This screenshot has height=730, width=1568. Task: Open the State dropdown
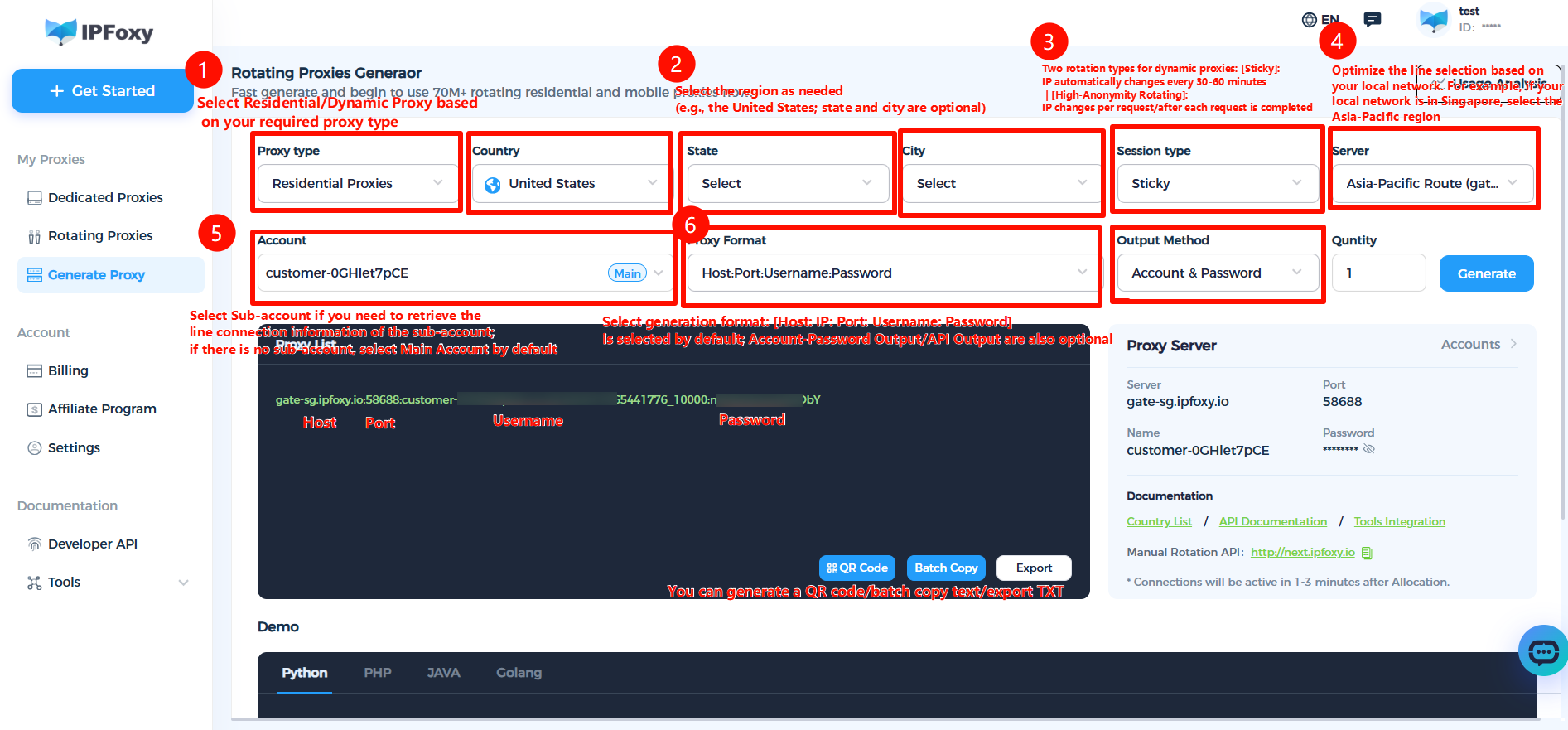point(788,183)
